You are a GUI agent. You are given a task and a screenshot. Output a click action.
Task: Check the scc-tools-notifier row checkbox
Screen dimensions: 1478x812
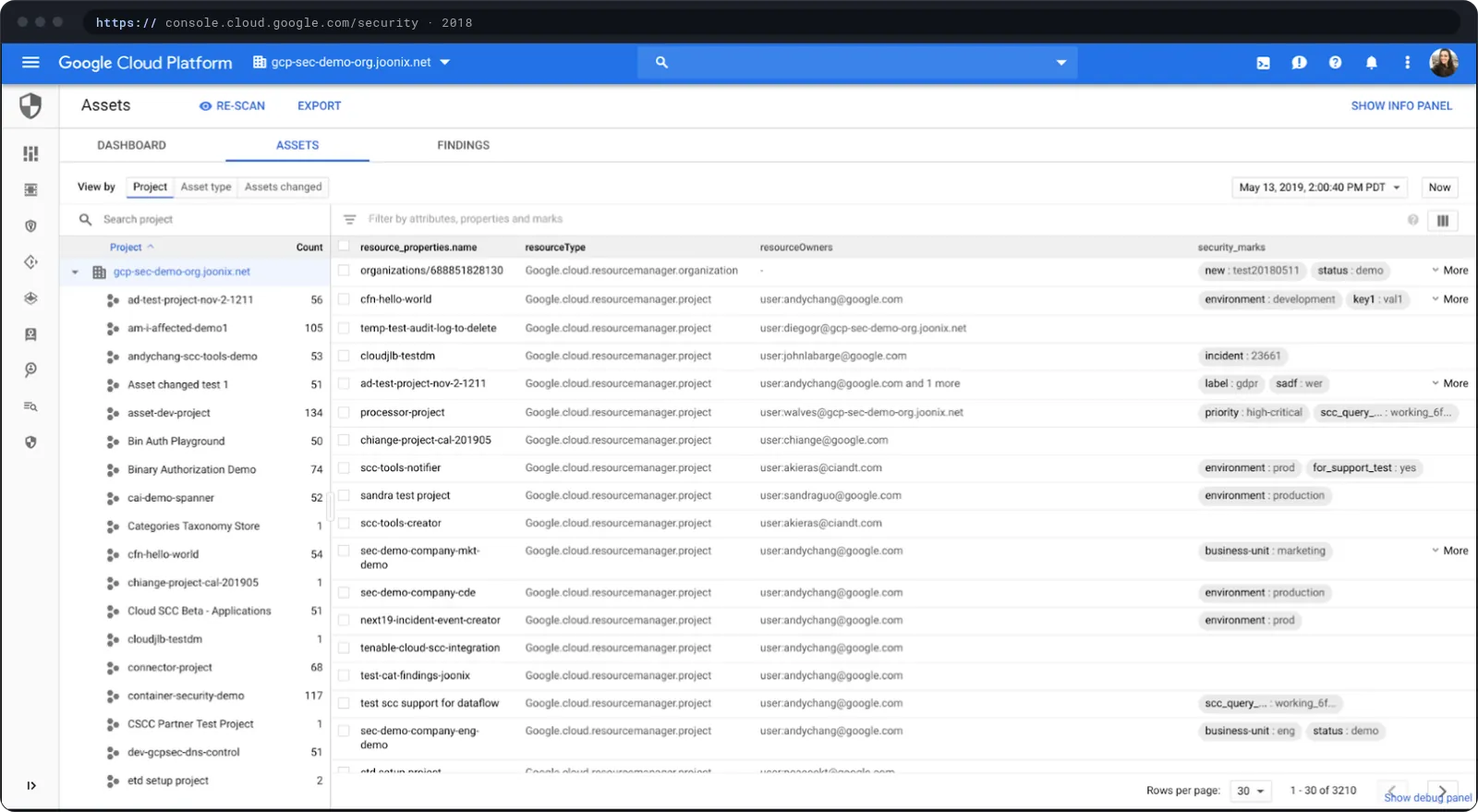pyautogui.click(x=344, y=468)
